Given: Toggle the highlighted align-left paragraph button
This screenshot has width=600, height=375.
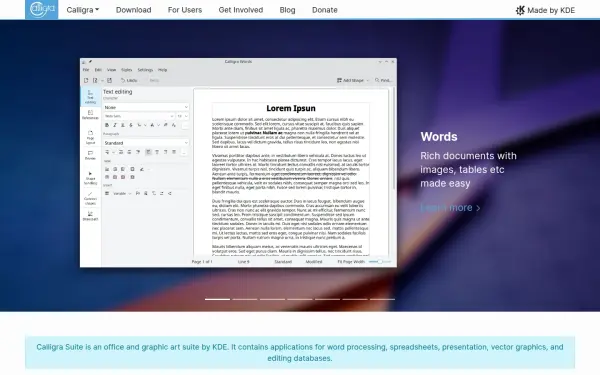Looking at the screenshot, I should [148, 152].
